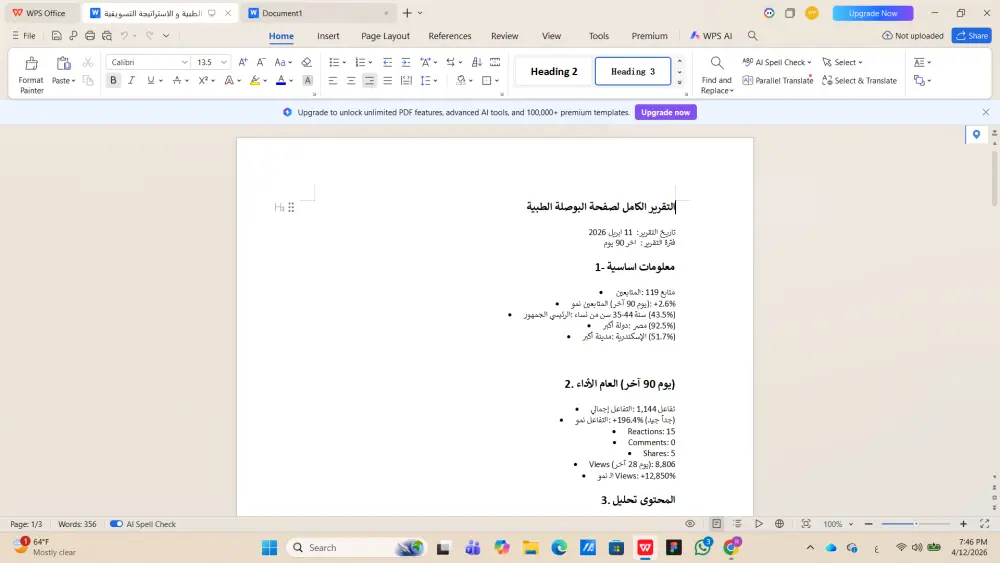The image size is (1000, 563).
Task: Click the Not uploaded cloud status
Action: (913, 36)
